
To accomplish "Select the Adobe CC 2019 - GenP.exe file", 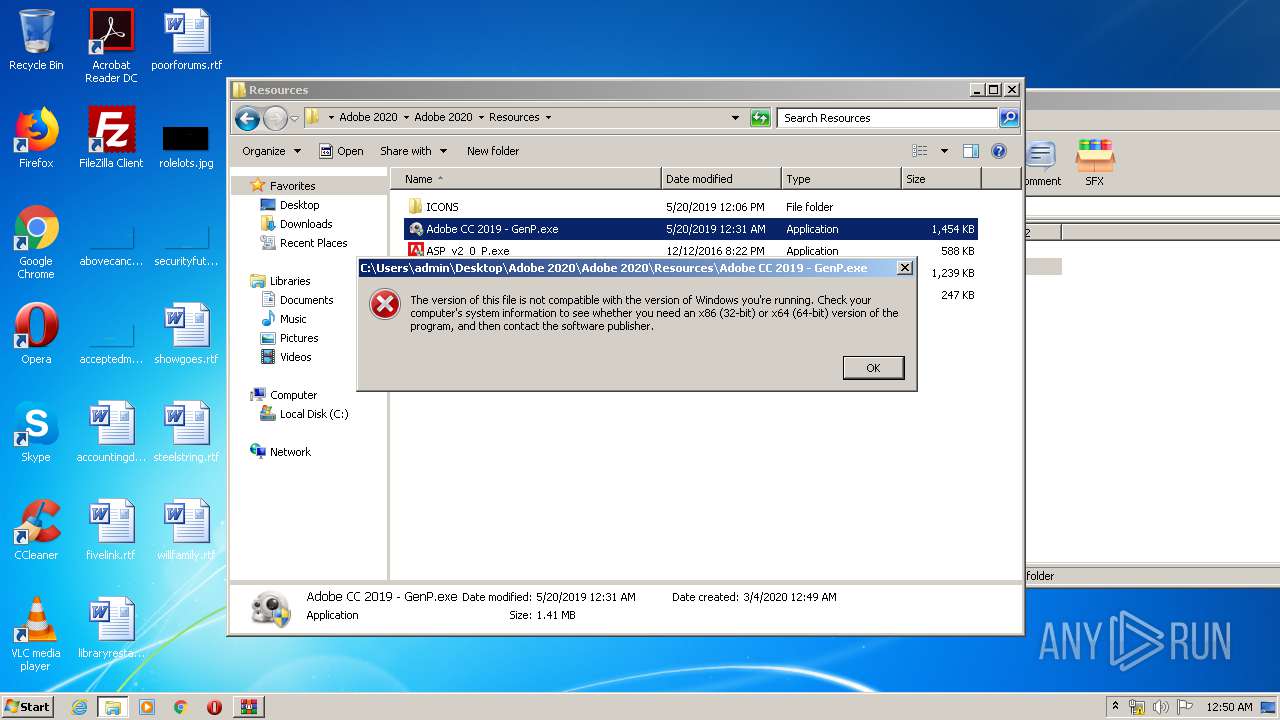I will (x=691, y=229).
